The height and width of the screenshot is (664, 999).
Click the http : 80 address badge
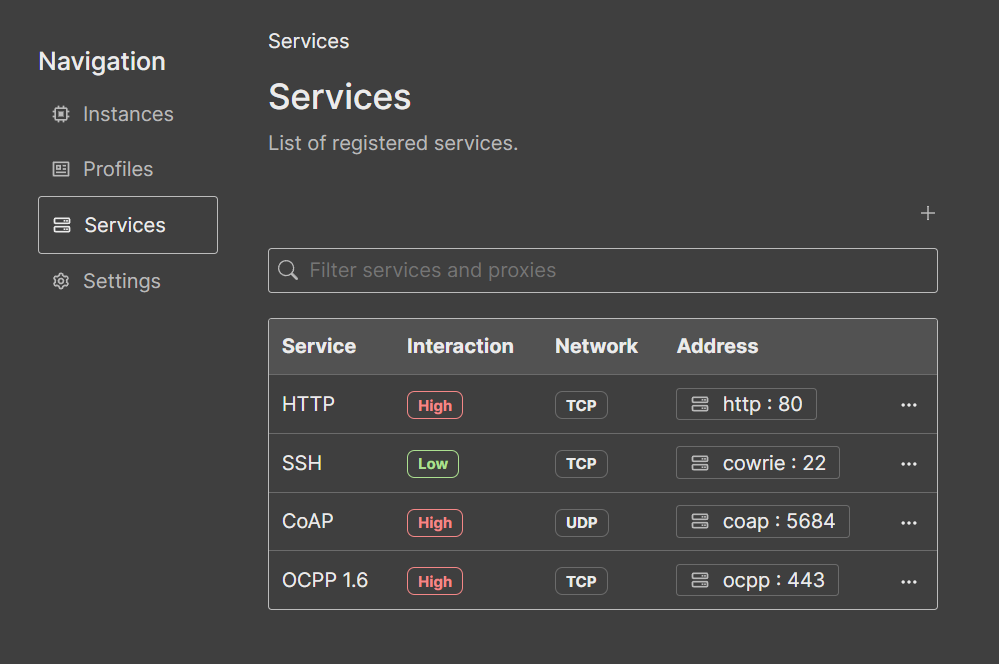click(746, 404)
